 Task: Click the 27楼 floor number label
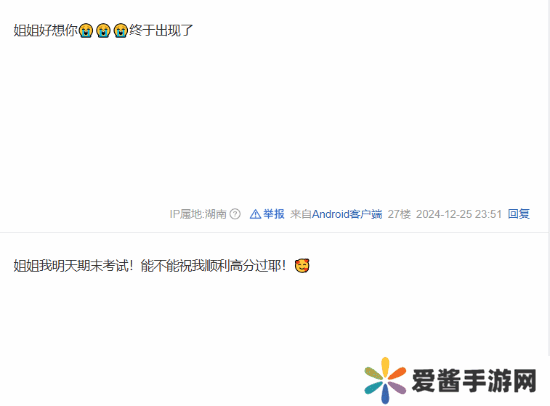click(399, 214)
